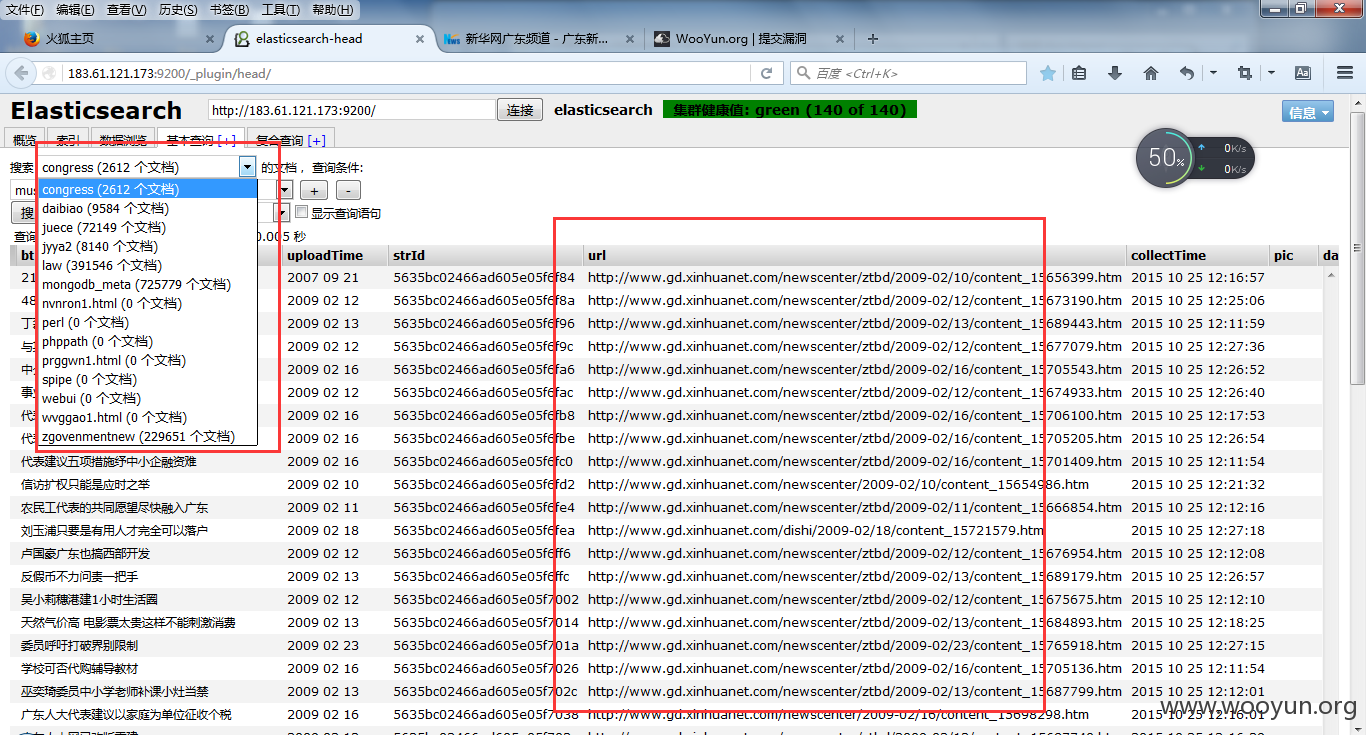
Task: Open the 信息 dropdown button
Action: (x=1308, y=112)
